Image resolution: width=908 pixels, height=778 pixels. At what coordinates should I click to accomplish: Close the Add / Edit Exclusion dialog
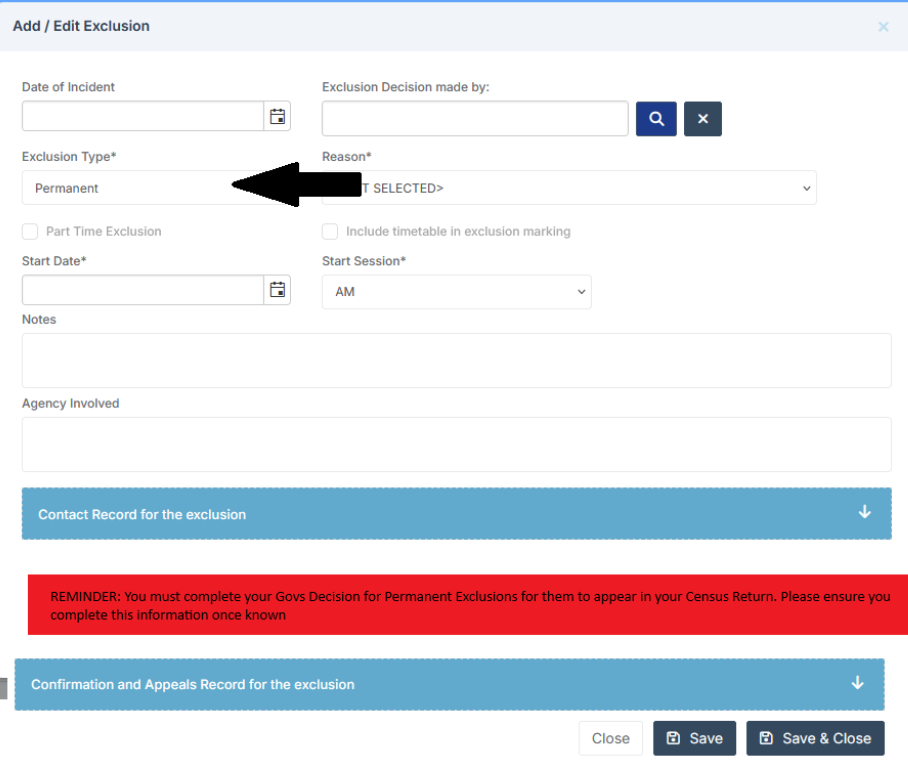(883, 27)
